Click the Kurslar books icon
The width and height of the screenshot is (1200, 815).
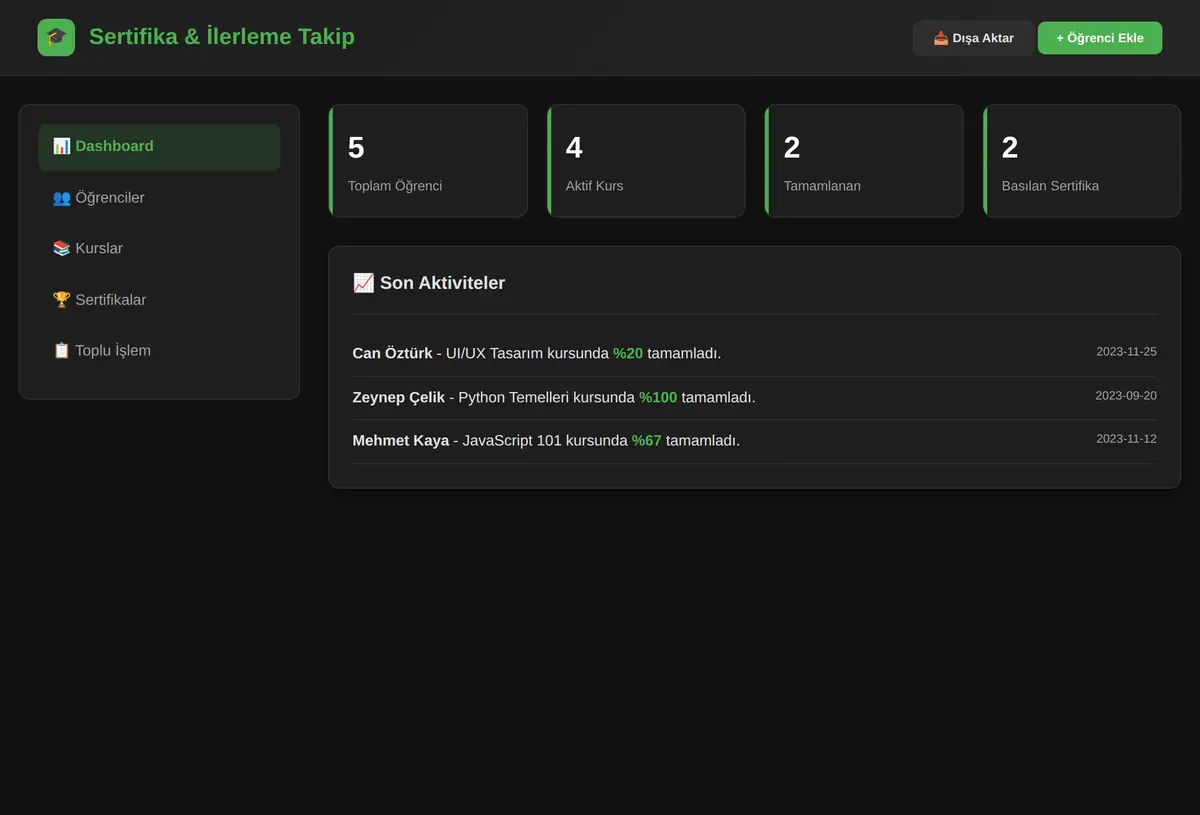(62, 248)
